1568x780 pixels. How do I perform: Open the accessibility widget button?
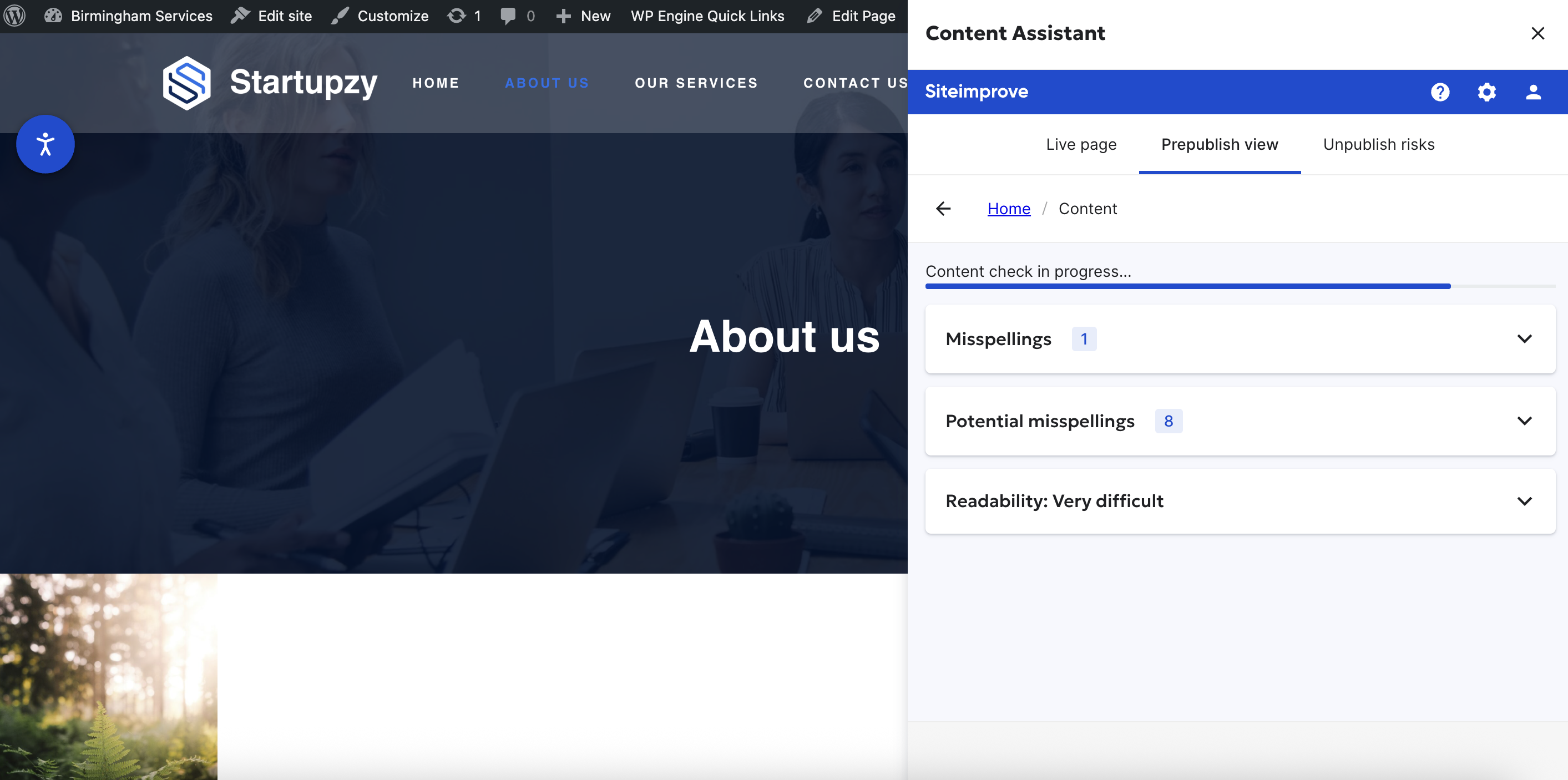pyautogui.click(x=45, y=144)
